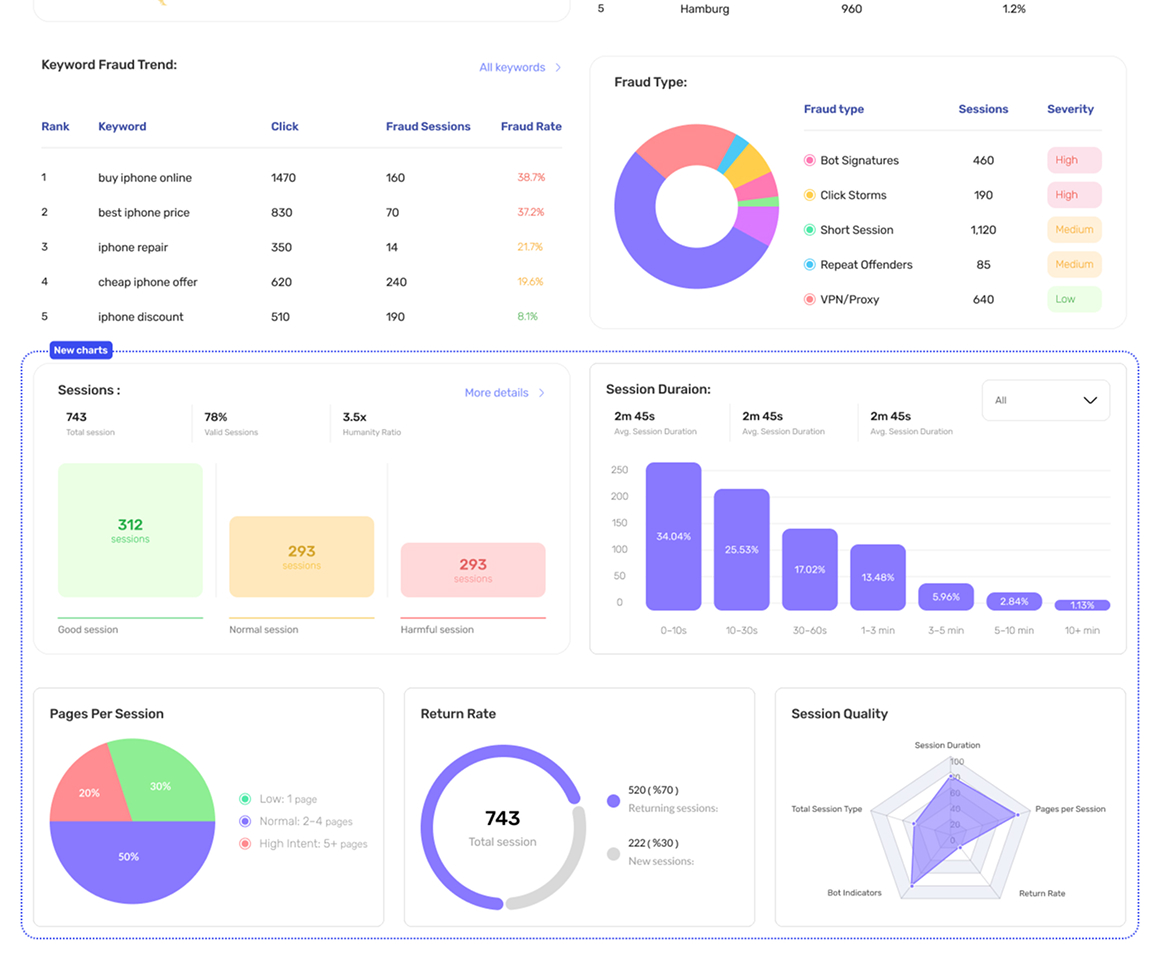Select the 0-10s bar showing 34.04%

pyautogui.click(x=673, y=536)
